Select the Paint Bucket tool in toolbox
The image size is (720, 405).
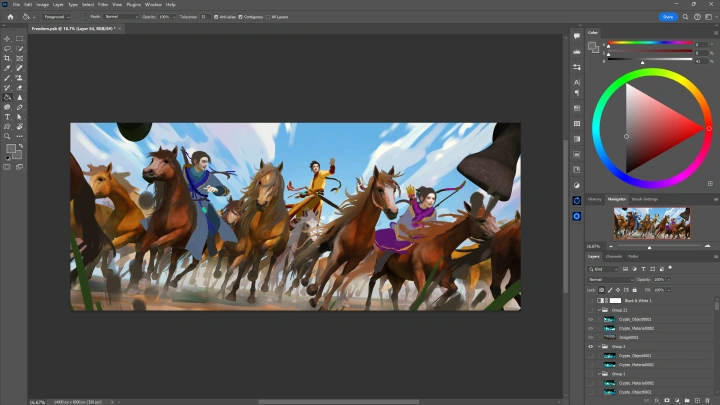point(7,97)
